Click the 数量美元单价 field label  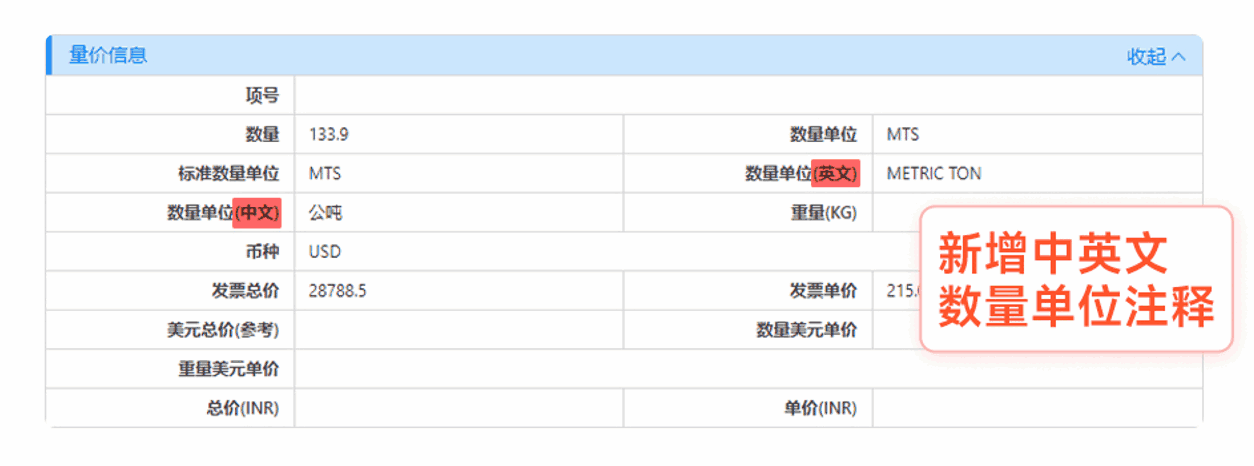(807, 330)
